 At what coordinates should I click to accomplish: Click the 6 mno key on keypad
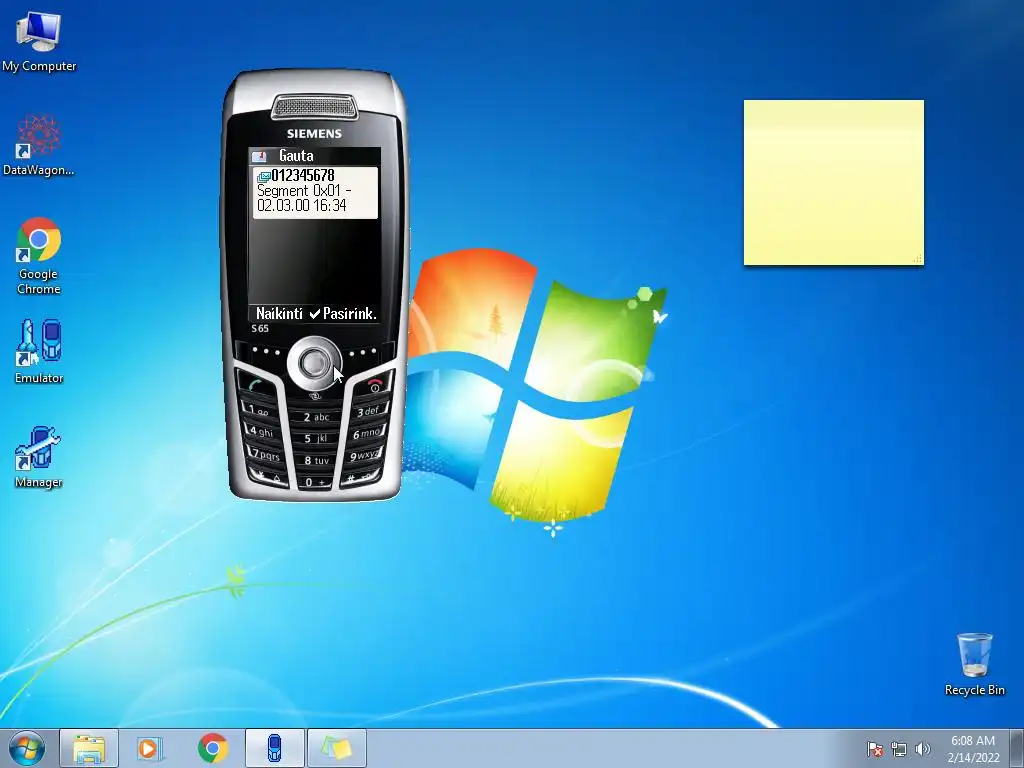click(368, 433)
